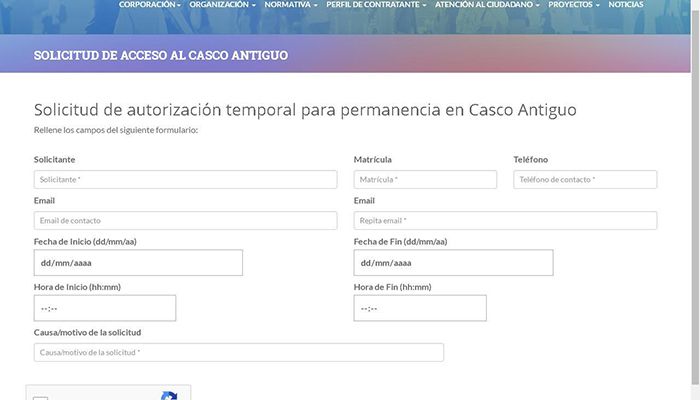700x400 pixels.
Task: Click the Causa/motivo de la solicitud label
Action: [x=88, y=333]
